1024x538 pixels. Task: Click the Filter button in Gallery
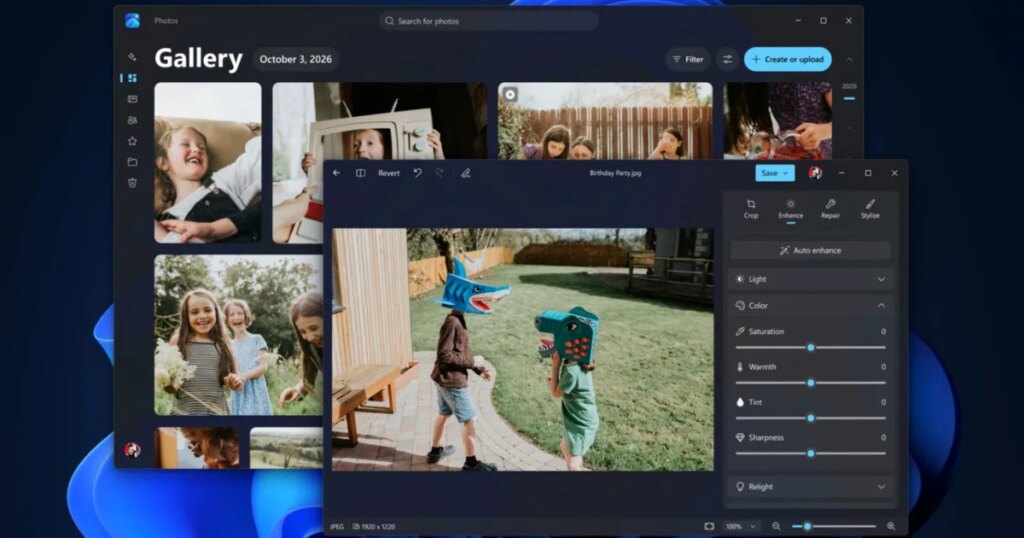click(688, 59)
